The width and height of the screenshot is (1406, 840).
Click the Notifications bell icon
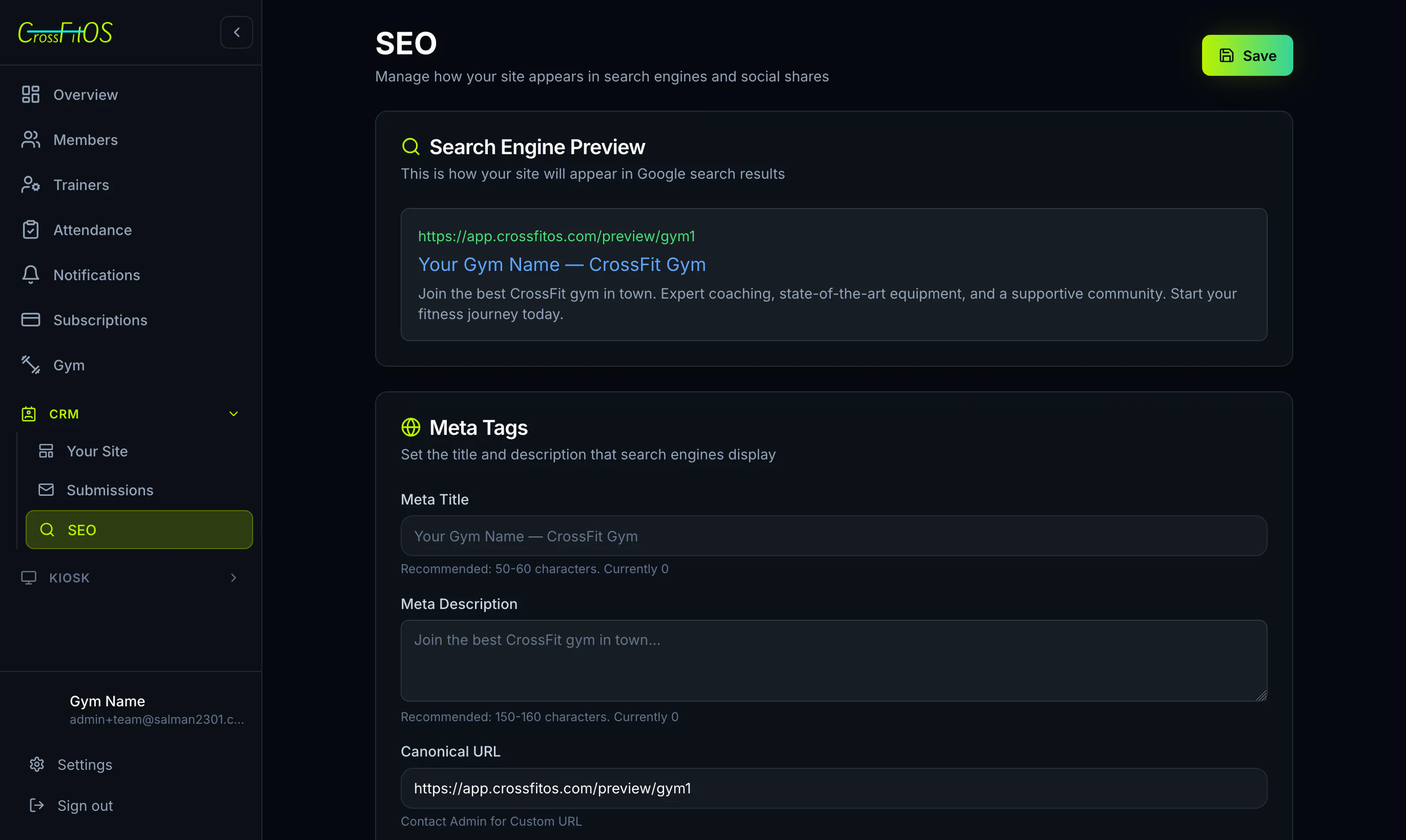[31, 275]
